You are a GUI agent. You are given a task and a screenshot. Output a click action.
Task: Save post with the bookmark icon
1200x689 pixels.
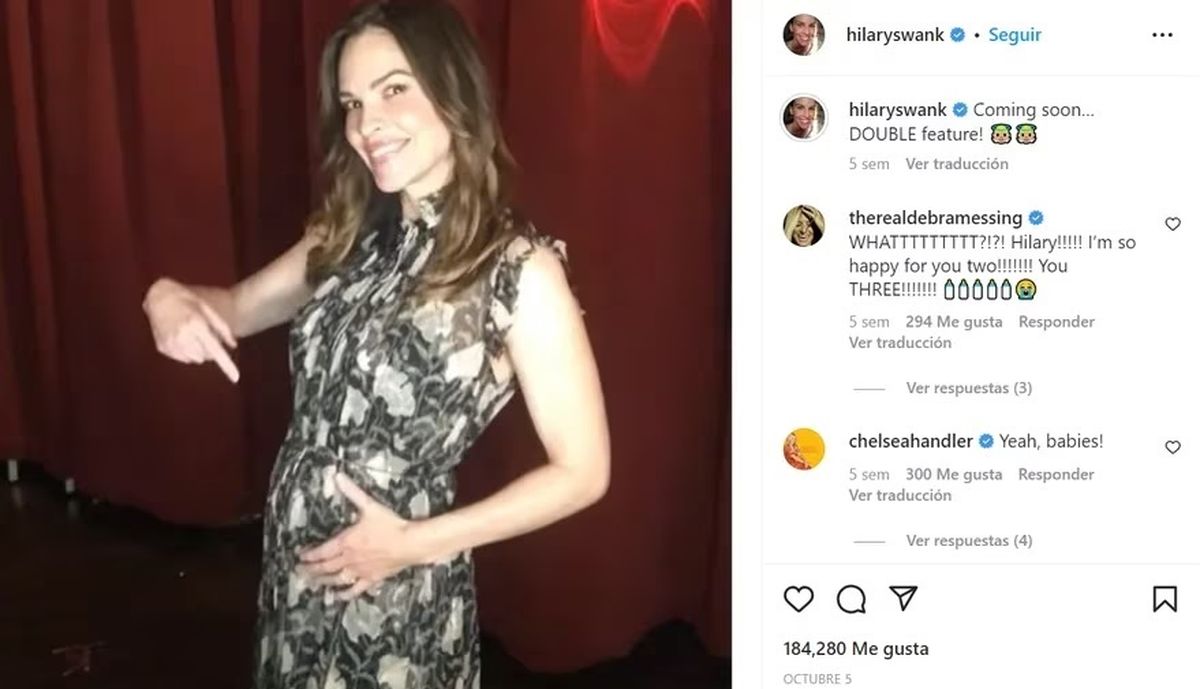point(1165,599)
